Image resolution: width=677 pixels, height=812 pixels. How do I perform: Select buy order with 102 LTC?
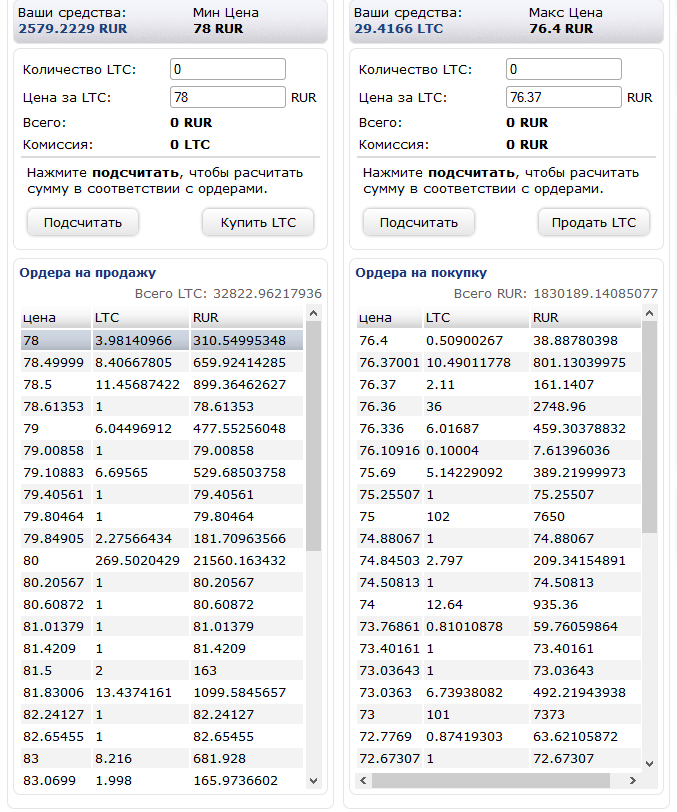(498, 516)
